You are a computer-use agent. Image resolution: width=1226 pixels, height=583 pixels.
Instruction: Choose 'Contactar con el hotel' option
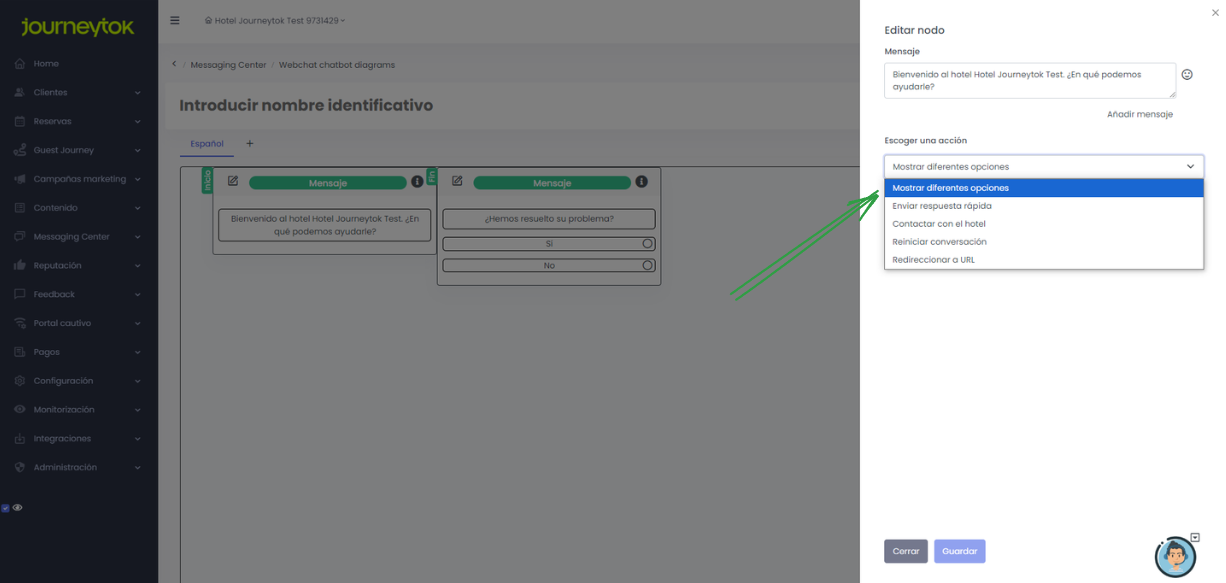tap(939, 224)
